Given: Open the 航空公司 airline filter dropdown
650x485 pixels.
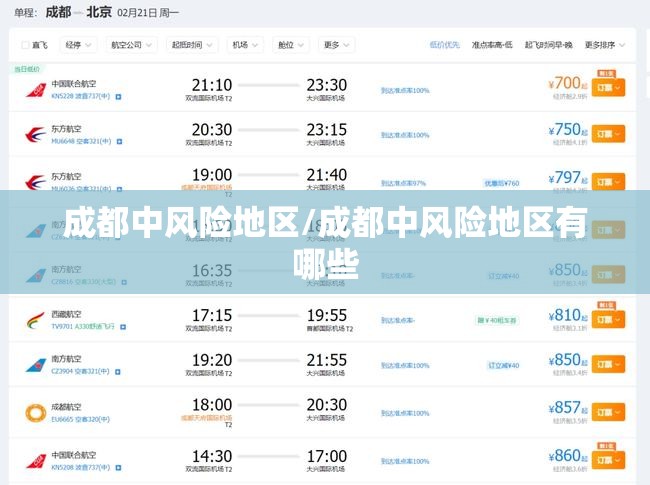Looking at the screenshot, I should tap(131, 45).
